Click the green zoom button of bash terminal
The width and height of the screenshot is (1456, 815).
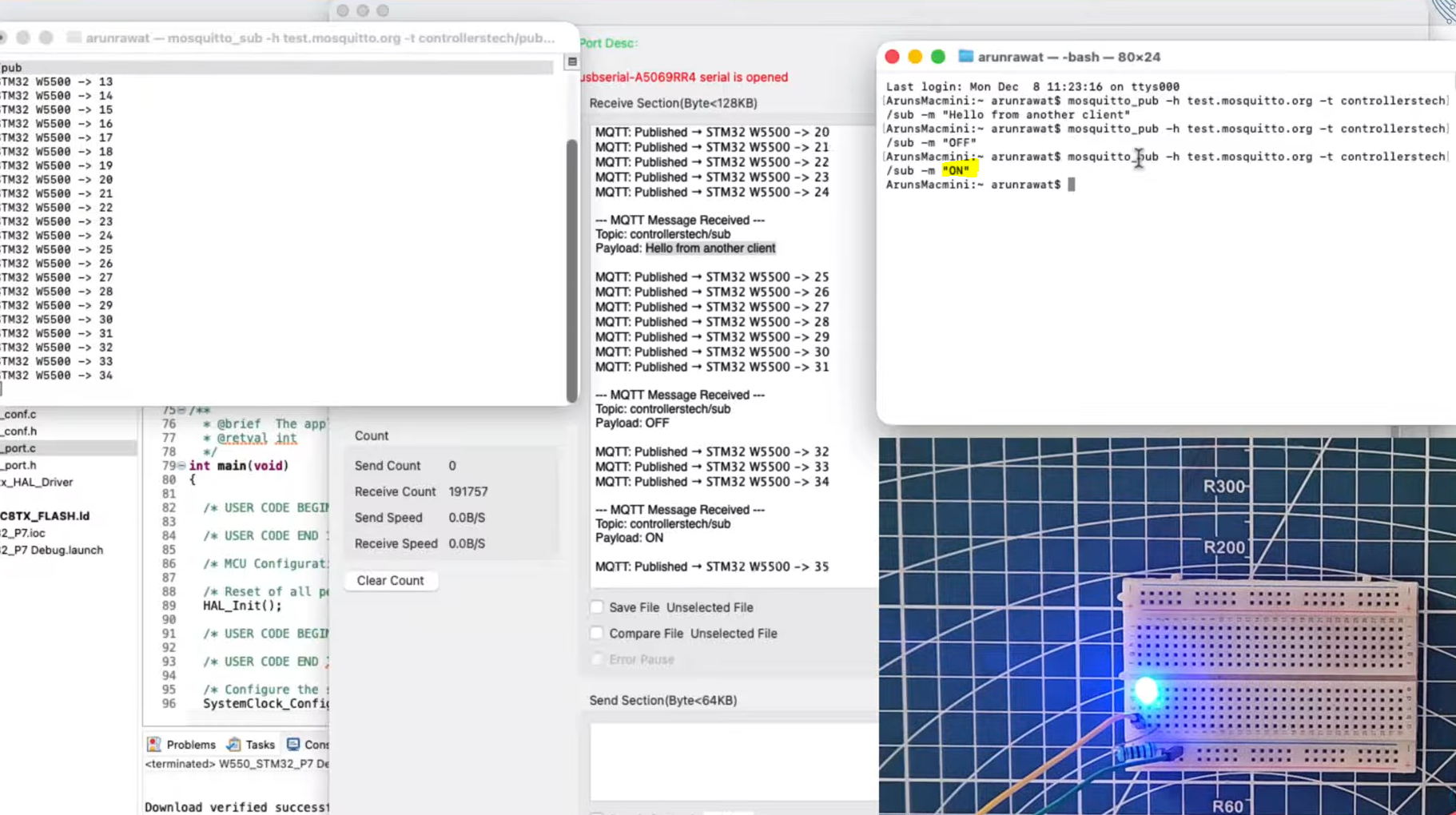coord(937,57)
